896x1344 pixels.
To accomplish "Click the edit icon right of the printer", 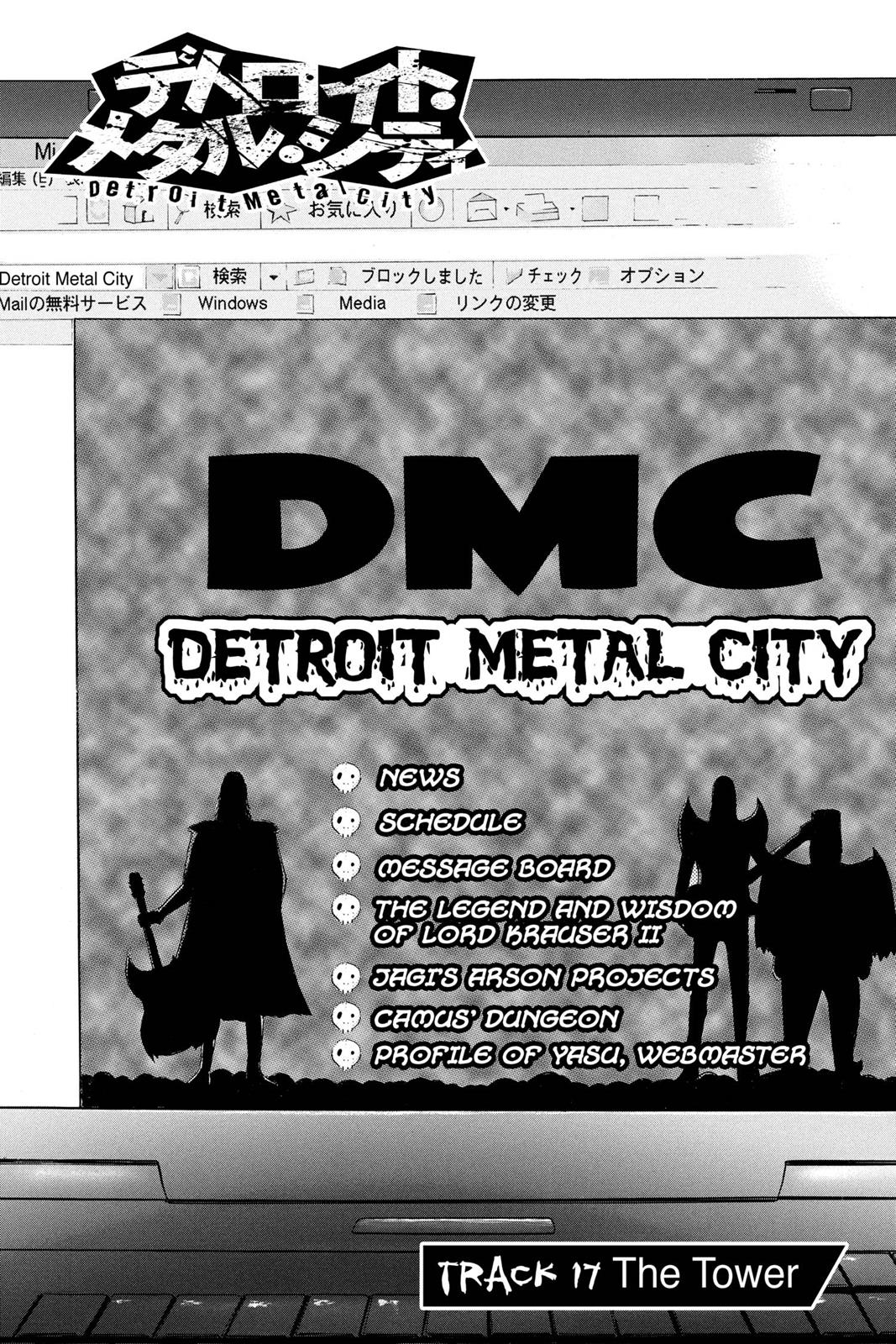I will click(595, 207).
